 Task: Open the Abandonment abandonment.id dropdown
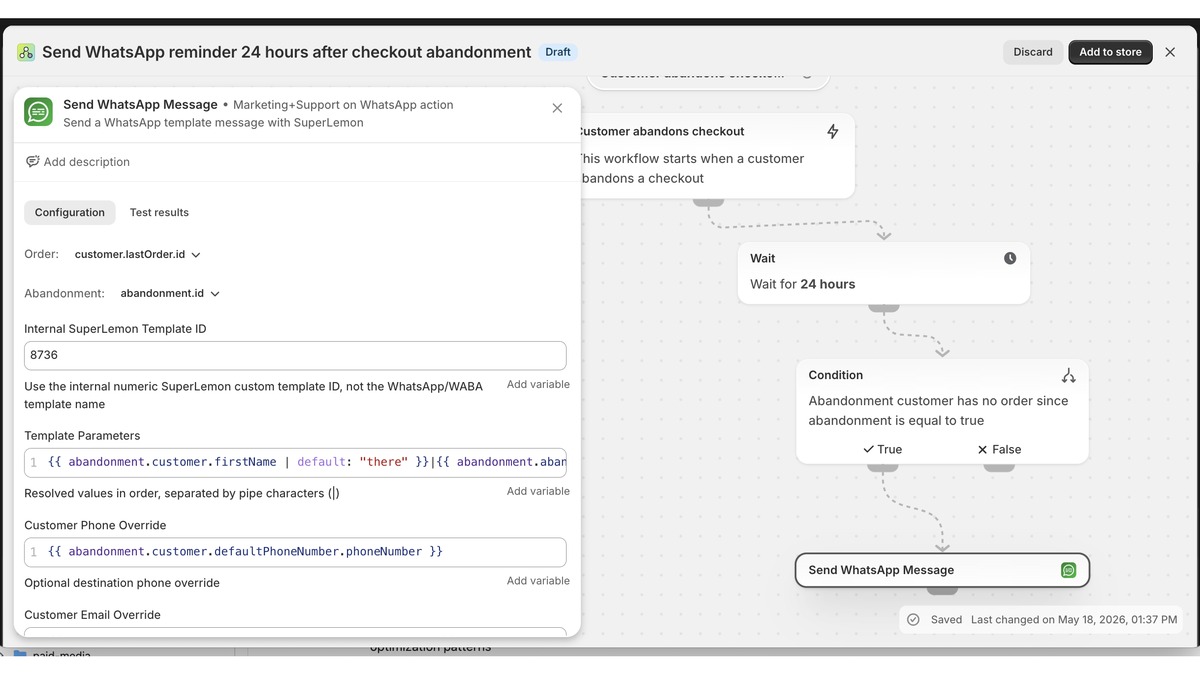click(170, 293)
